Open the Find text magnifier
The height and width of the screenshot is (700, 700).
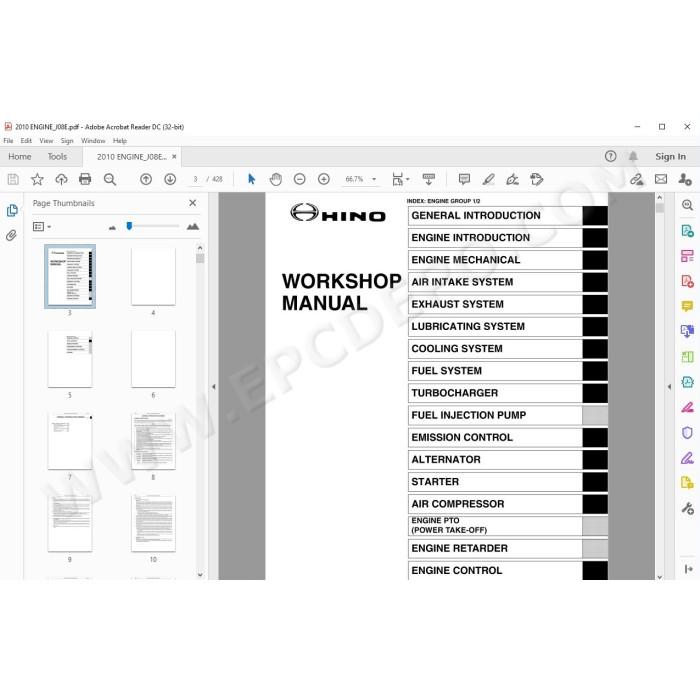[110, 179]
